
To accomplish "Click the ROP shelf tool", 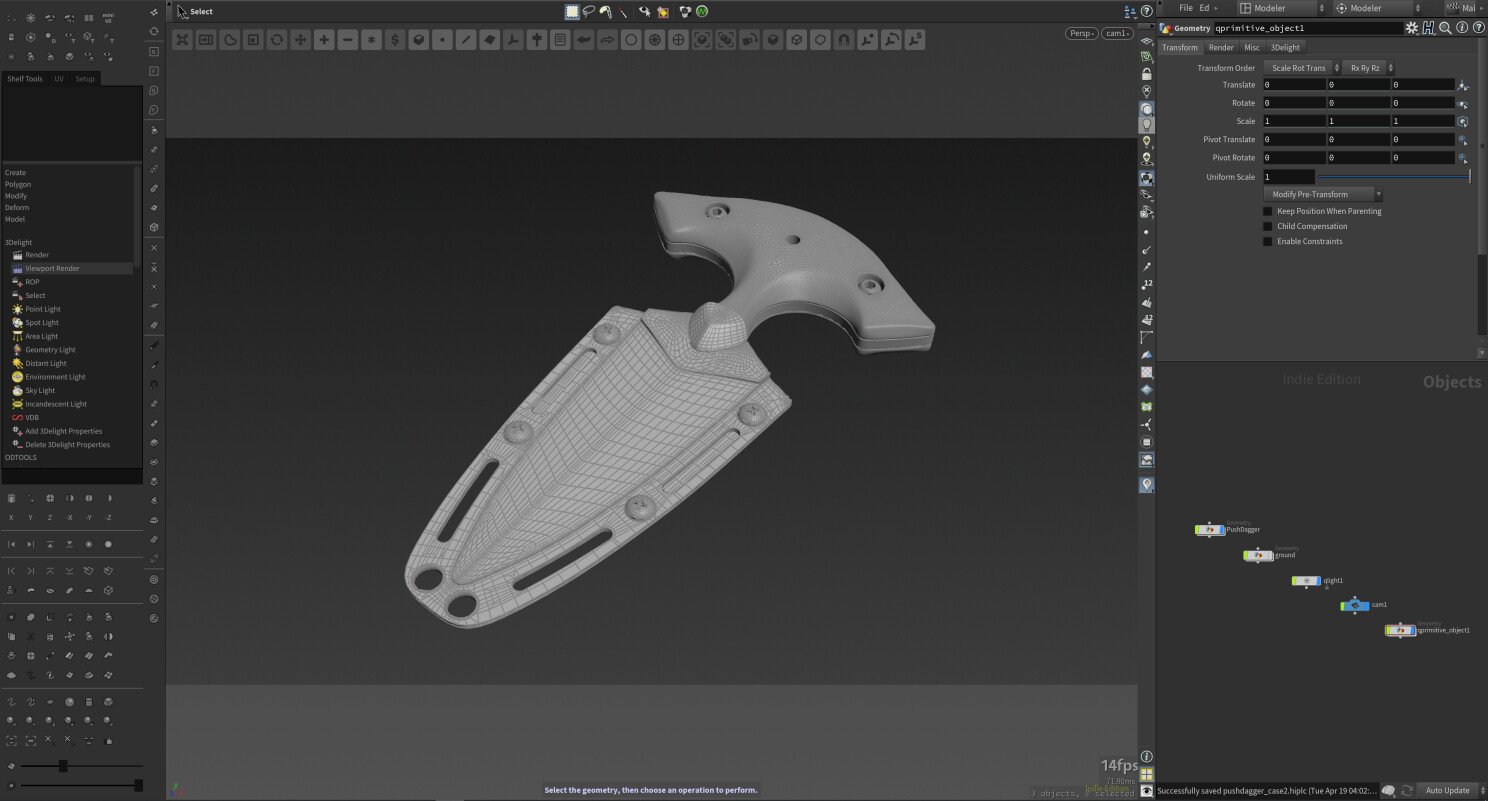I will click(x=26, y=282).
